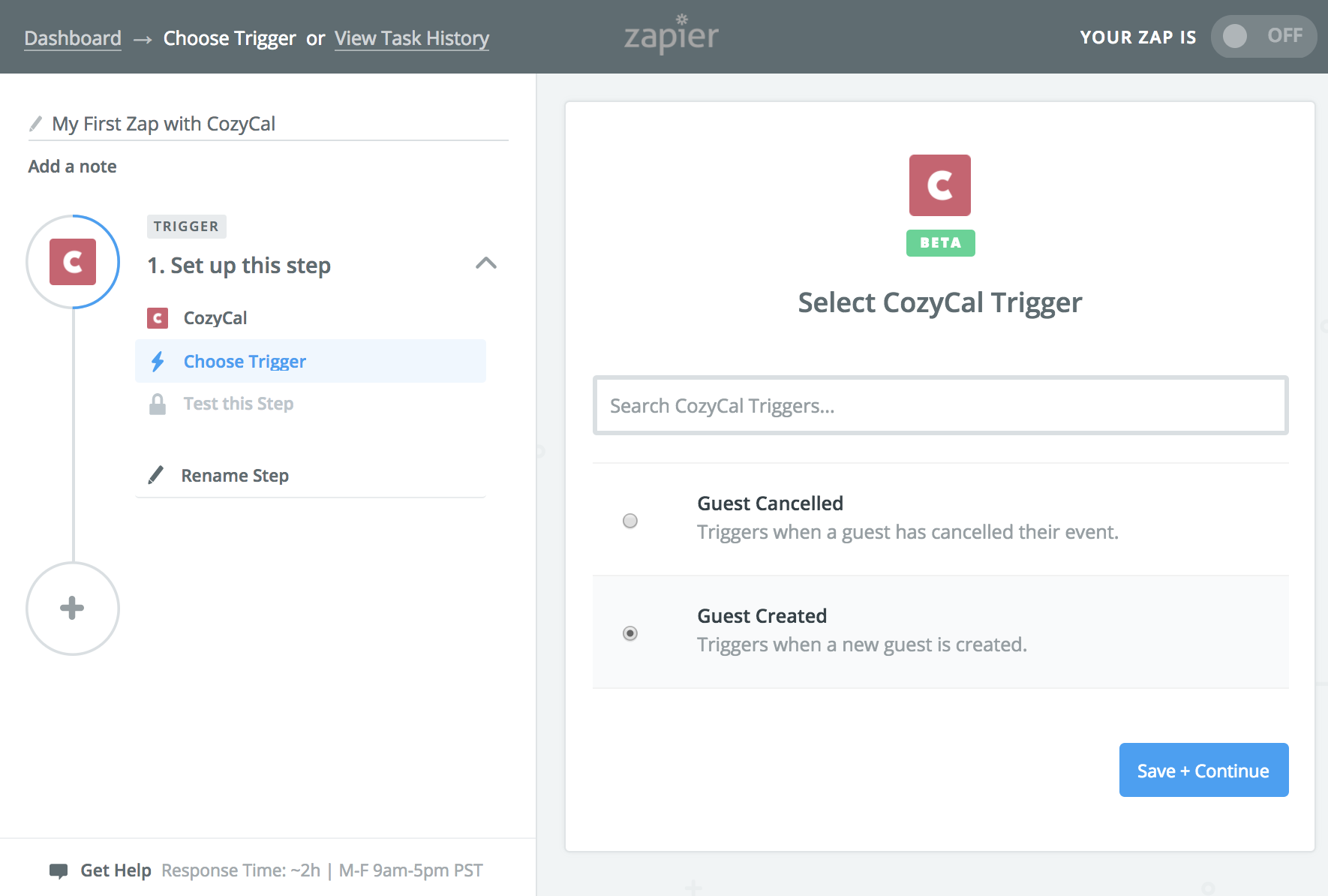
Task: Click the Search CozyCal Triggers field
Action: (x=940, y=405)
